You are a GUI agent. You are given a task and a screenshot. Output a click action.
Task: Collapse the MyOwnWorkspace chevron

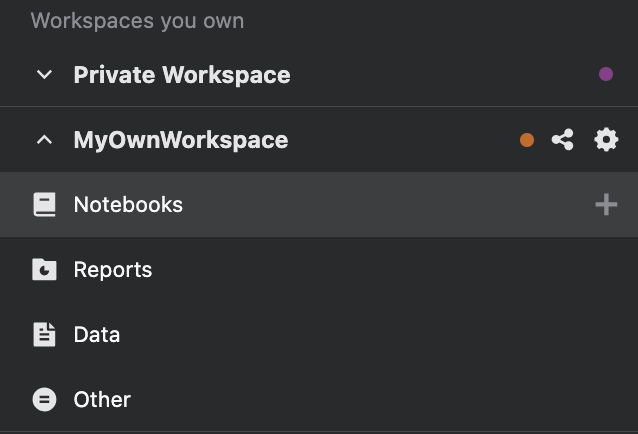pos(44,140)
